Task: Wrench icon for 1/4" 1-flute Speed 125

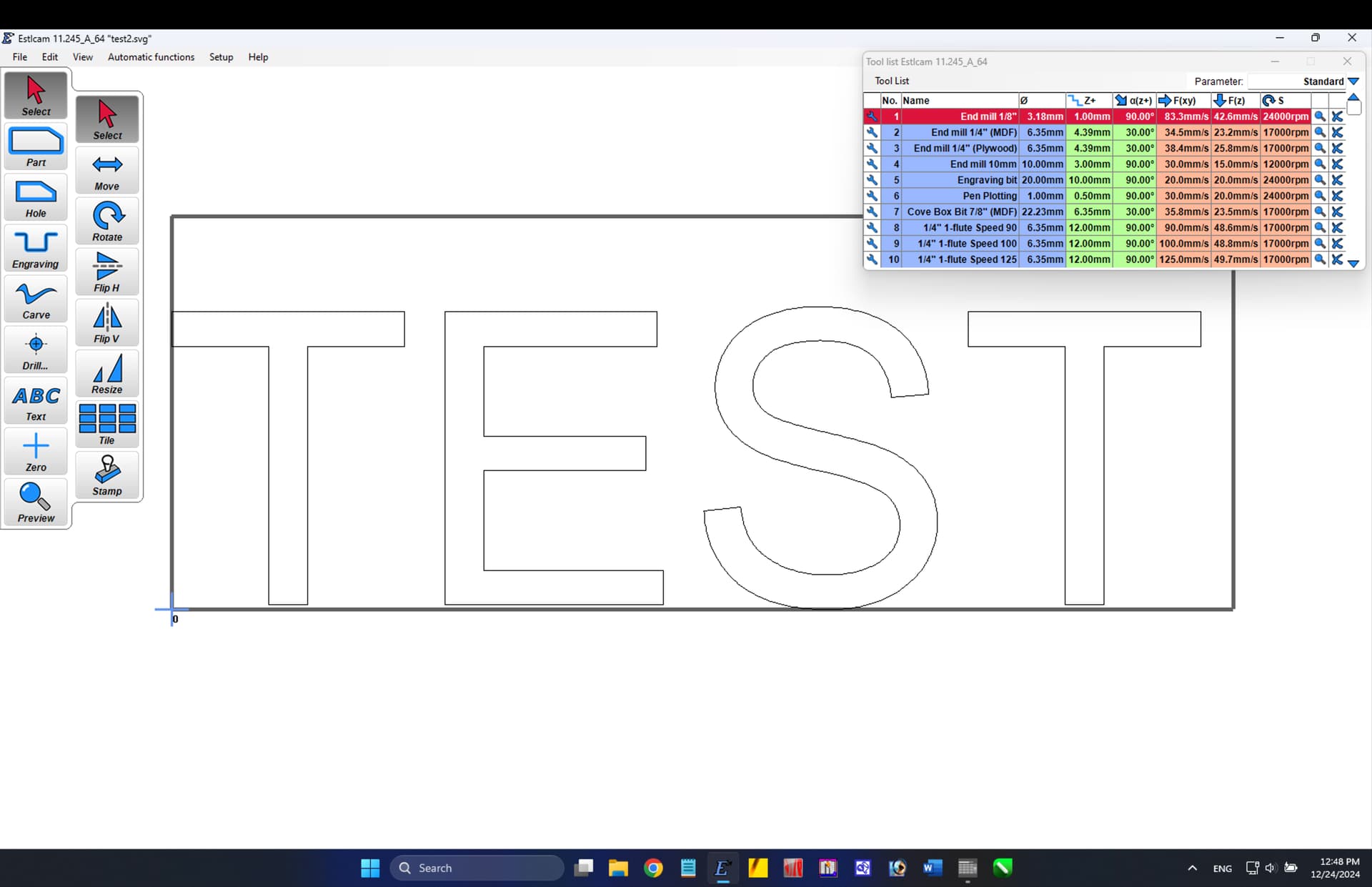Action: click(872, 259)
